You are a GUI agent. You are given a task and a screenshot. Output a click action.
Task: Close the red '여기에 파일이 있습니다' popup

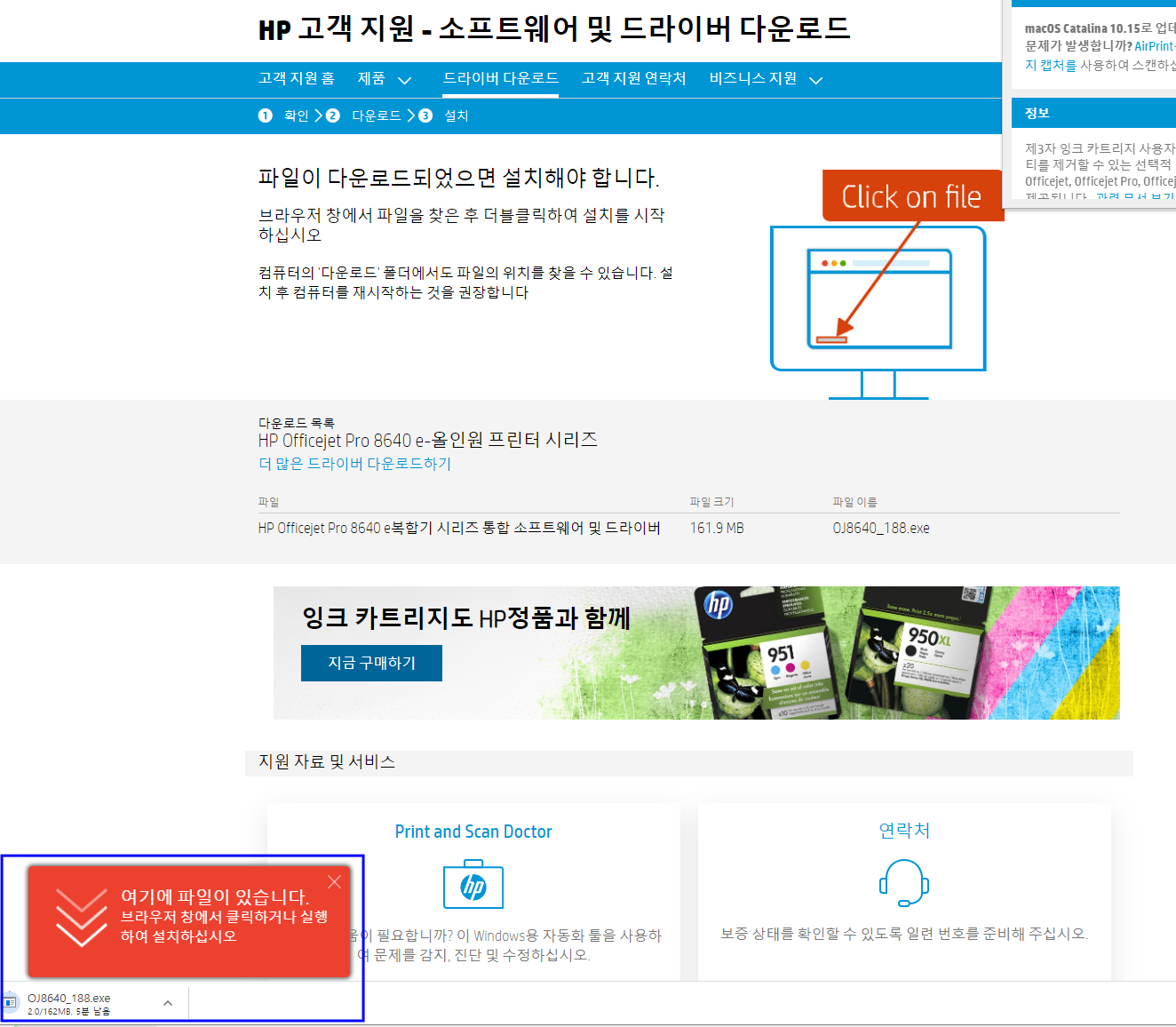[x=334, y=881]
